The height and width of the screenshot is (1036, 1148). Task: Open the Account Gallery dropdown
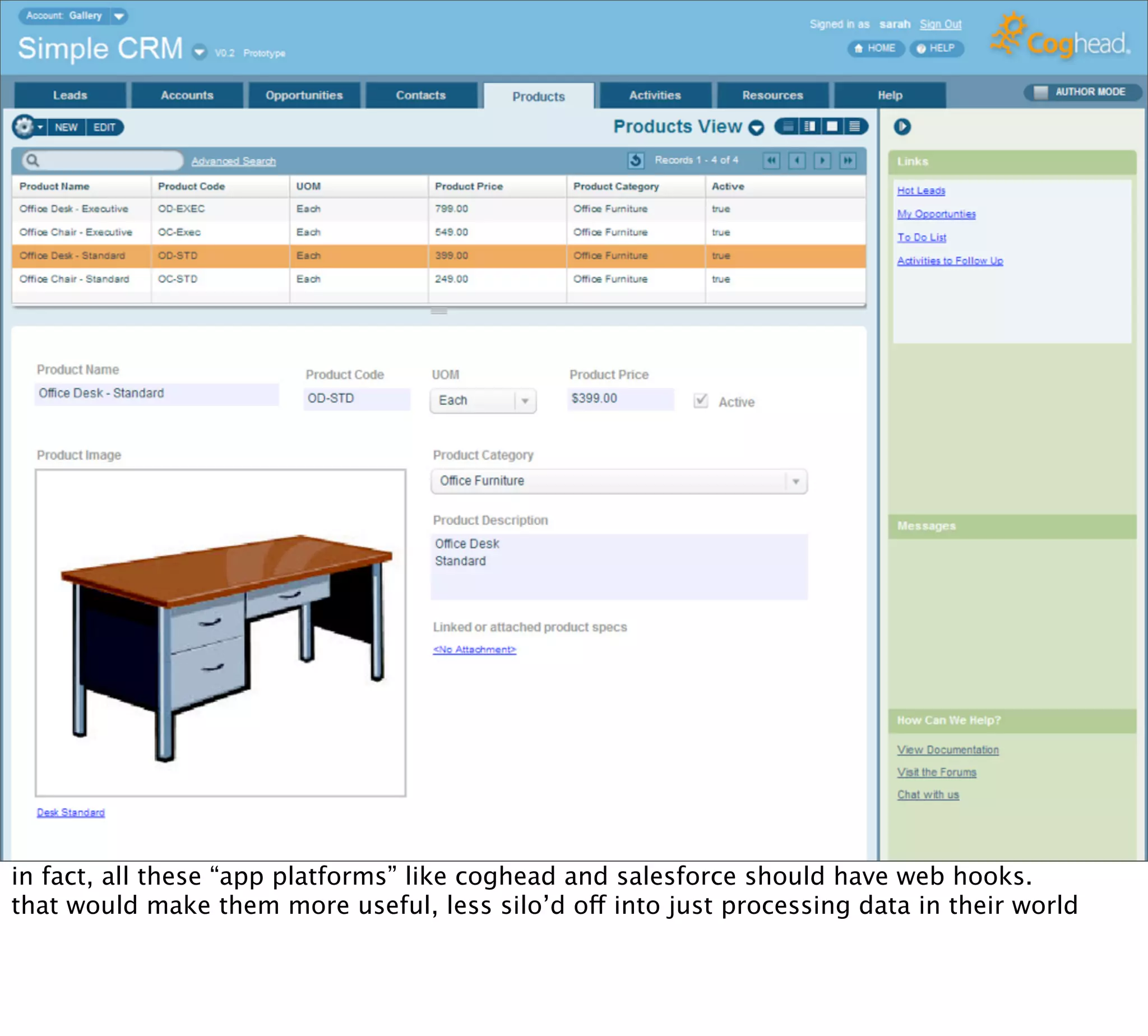pos(118,16)
